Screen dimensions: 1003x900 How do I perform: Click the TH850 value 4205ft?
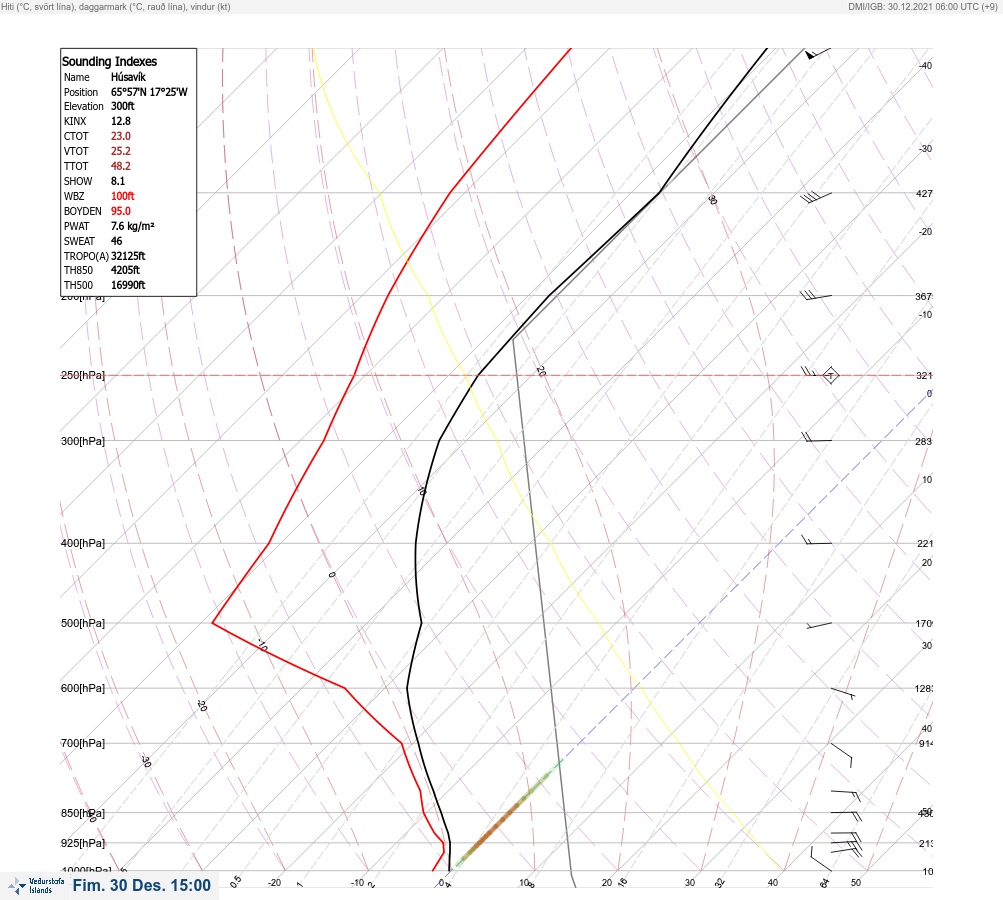tap(125, 270)
